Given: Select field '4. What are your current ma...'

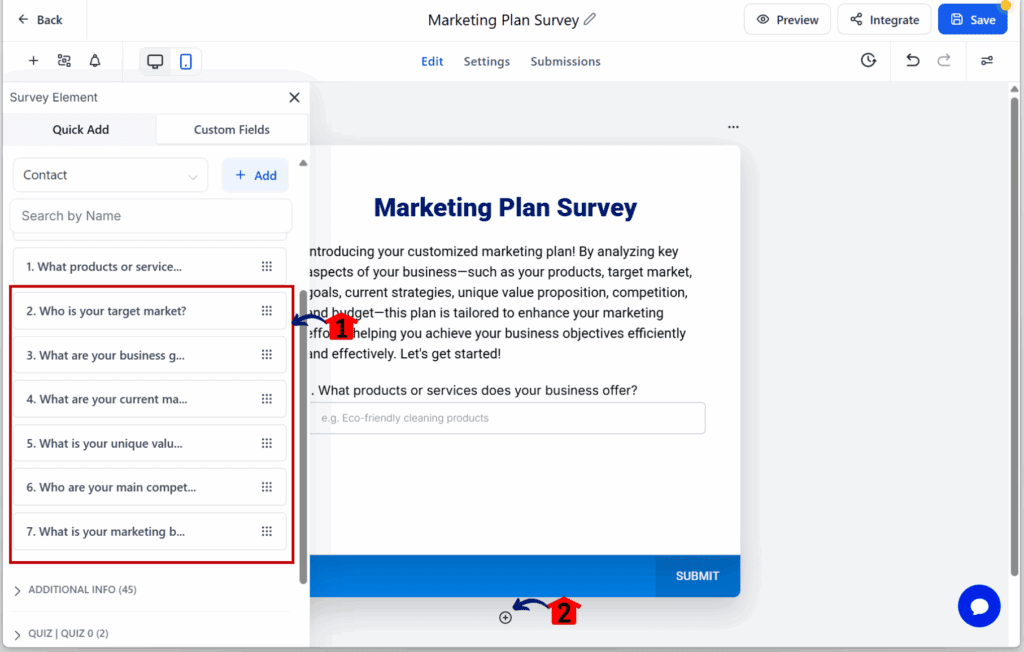Looking at the screenshot, I should 150,399.
